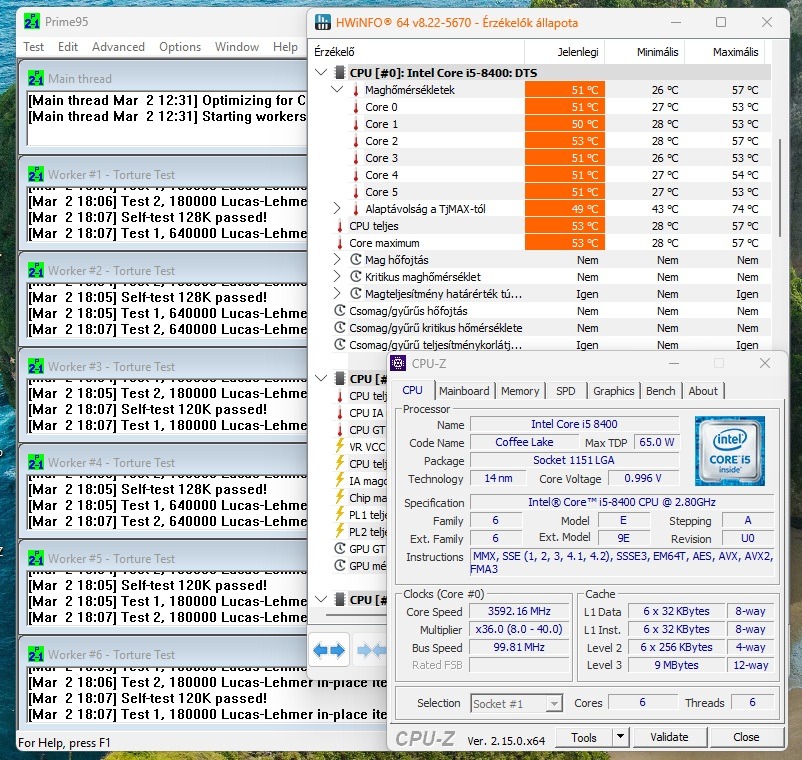Select the Core 4 row in HWiNFO
Image resolution: width=802 pixels, height=760 pixels.
coord(551,175)
